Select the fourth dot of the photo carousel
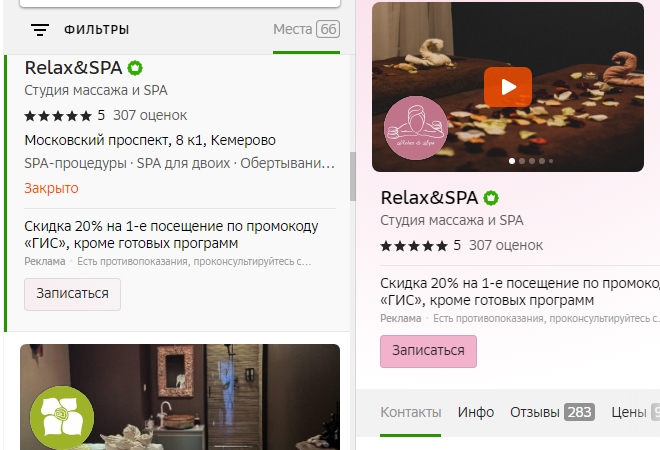 click(x=542, y=161)
